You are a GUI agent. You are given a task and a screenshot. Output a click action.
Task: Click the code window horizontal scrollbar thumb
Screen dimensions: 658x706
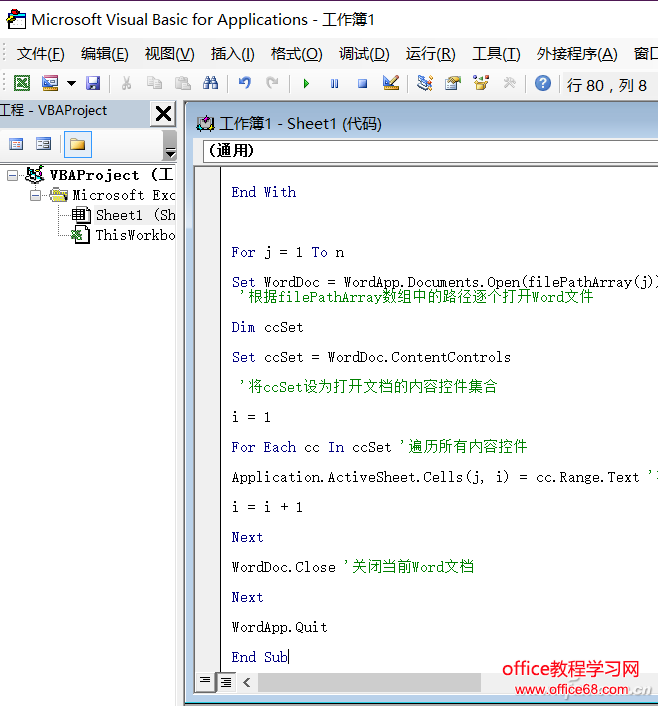click(x=369, y=683)
